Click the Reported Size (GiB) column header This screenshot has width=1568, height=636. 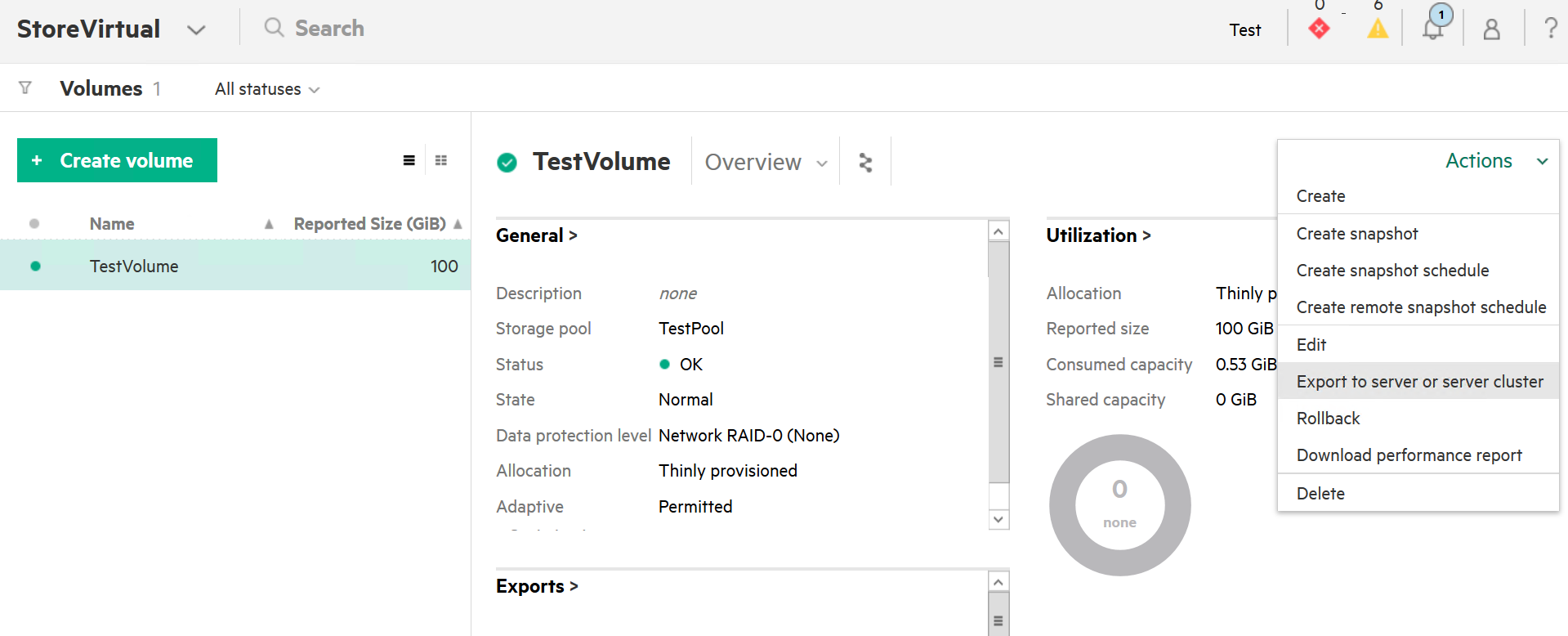coord(369,224)
